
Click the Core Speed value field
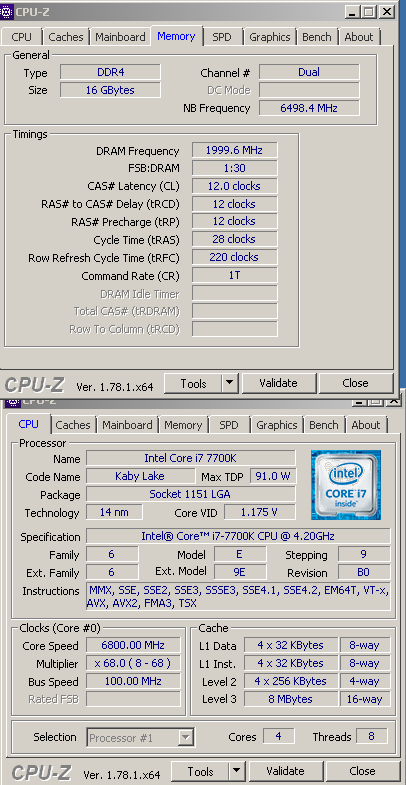[x=133, y=645]
